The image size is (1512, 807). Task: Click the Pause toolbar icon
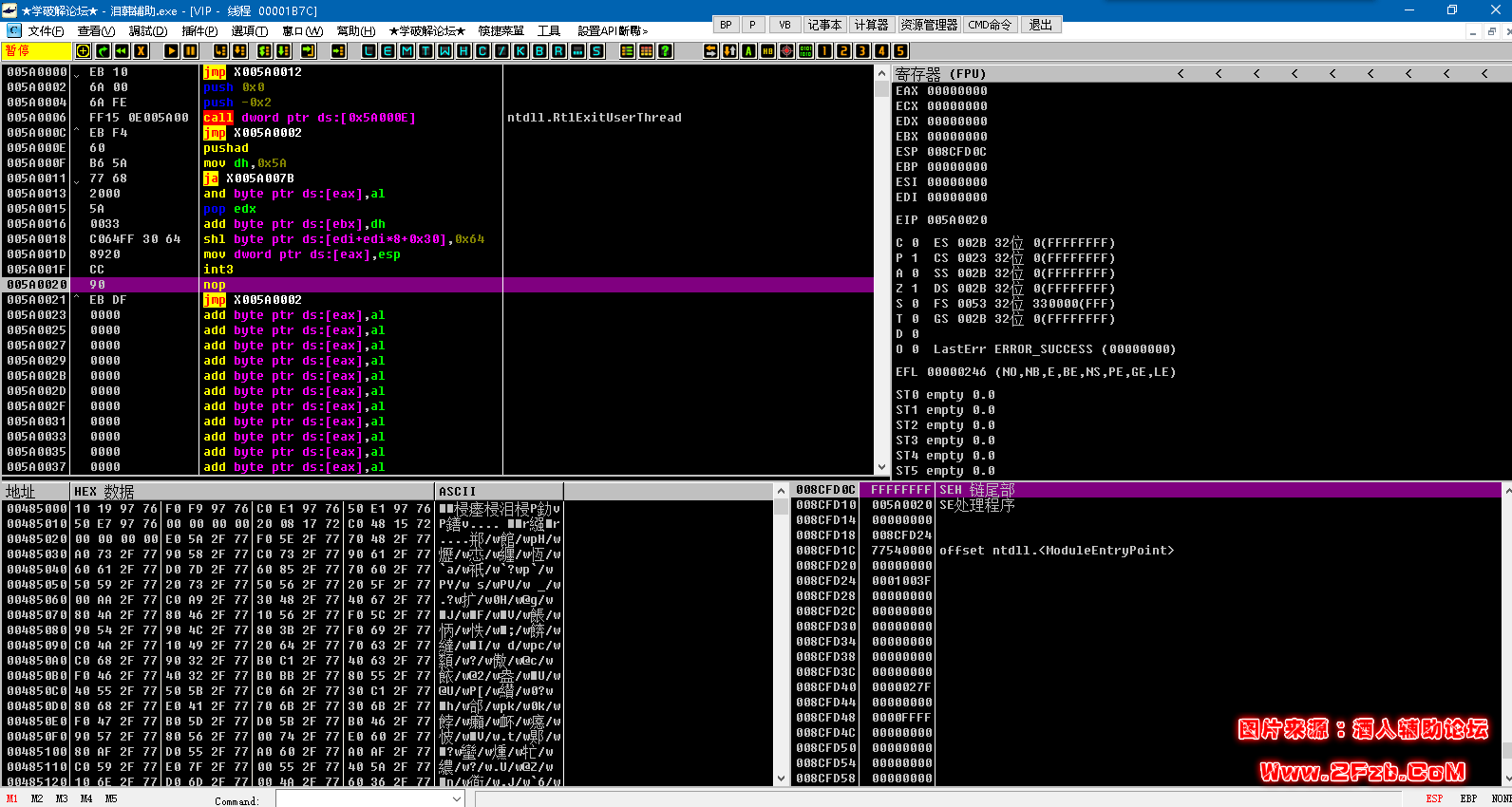[x=190, y=51]
